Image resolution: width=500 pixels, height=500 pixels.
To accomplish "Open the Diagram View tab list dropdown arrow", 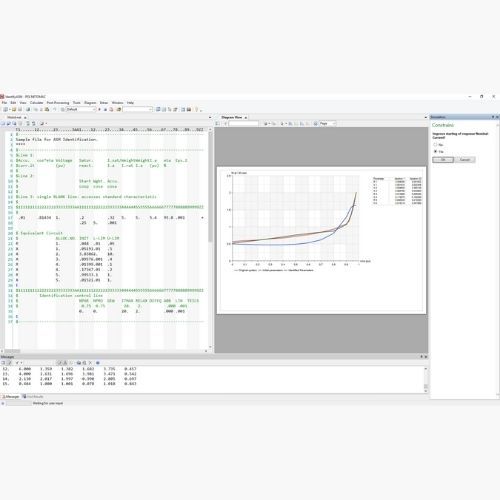I will tap(426, 117).
